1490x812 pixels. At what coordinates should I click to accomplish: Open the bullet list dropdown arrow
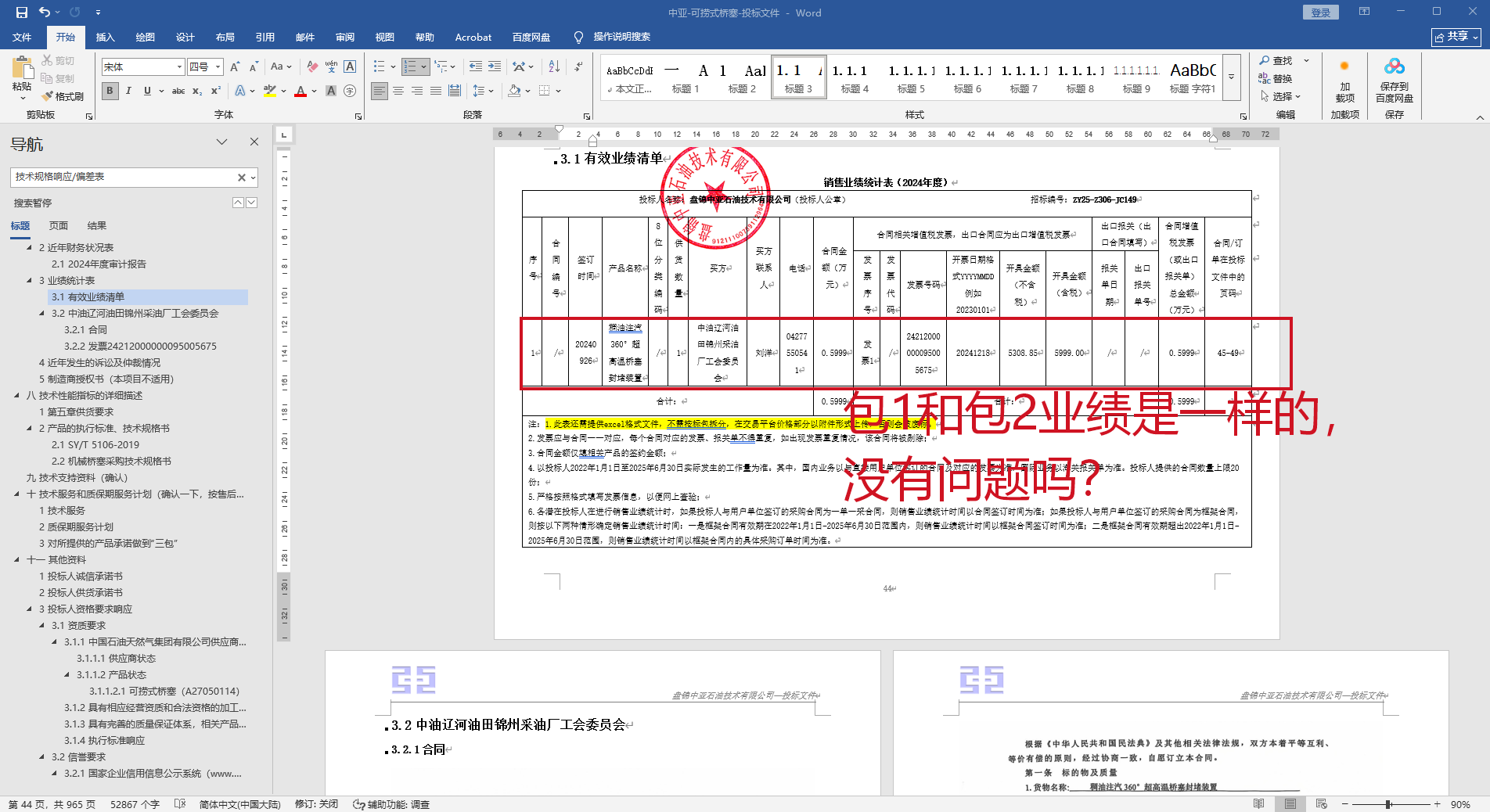[392, 67]
